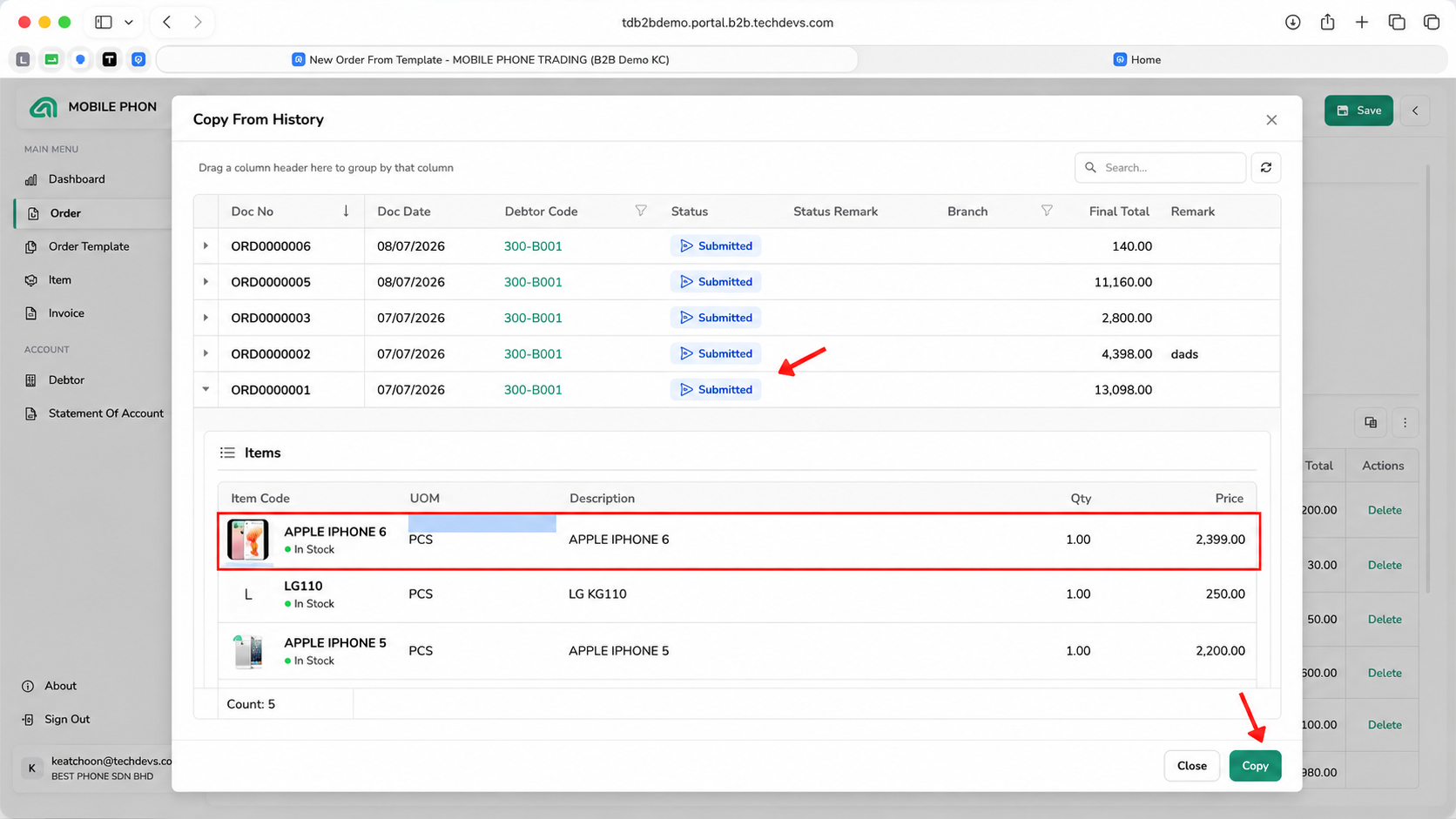Select New Order From Template browser tab
The image size is (1456, 819).
[x=507, y=60]
